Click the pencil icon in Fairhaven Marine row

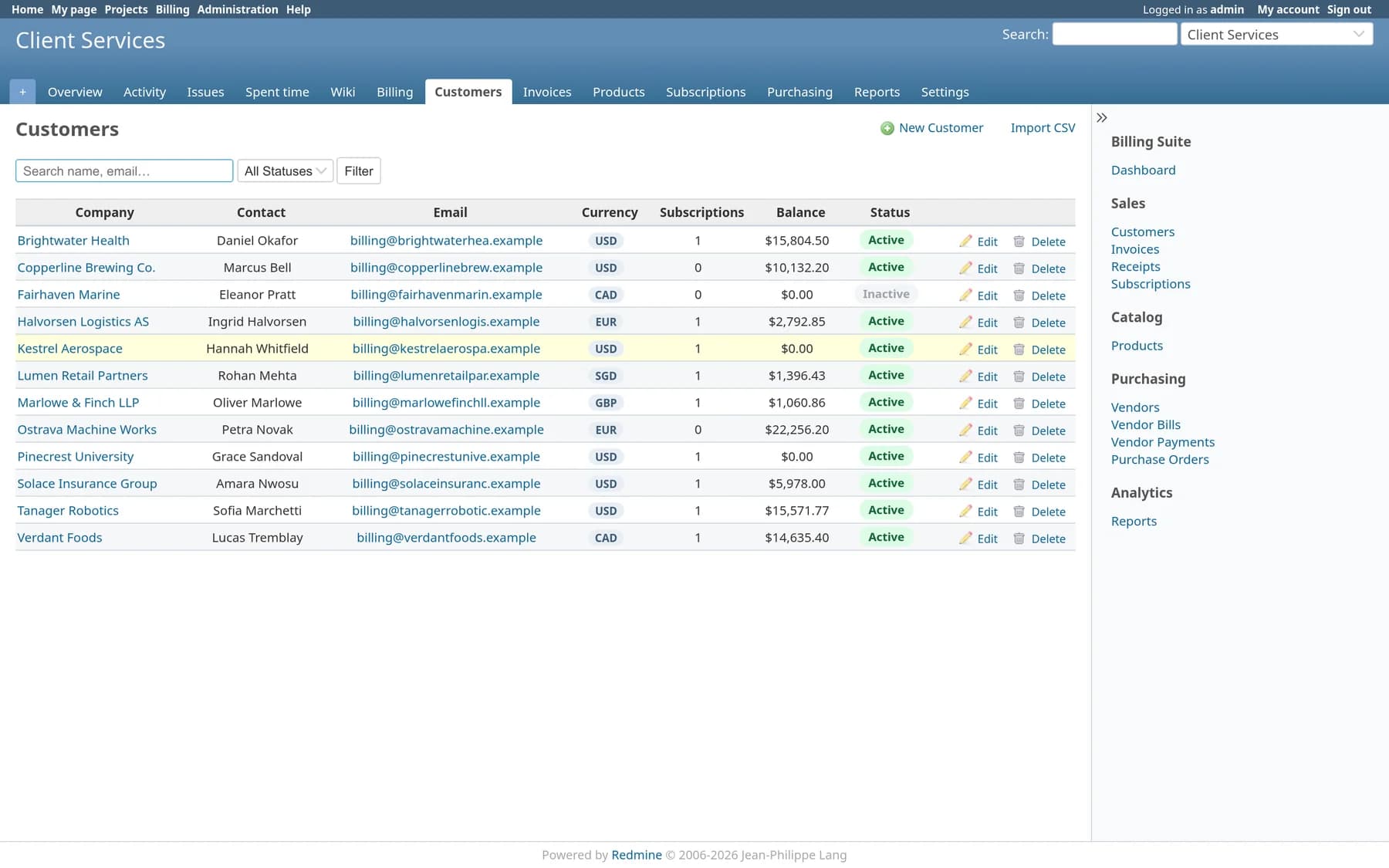965,295
